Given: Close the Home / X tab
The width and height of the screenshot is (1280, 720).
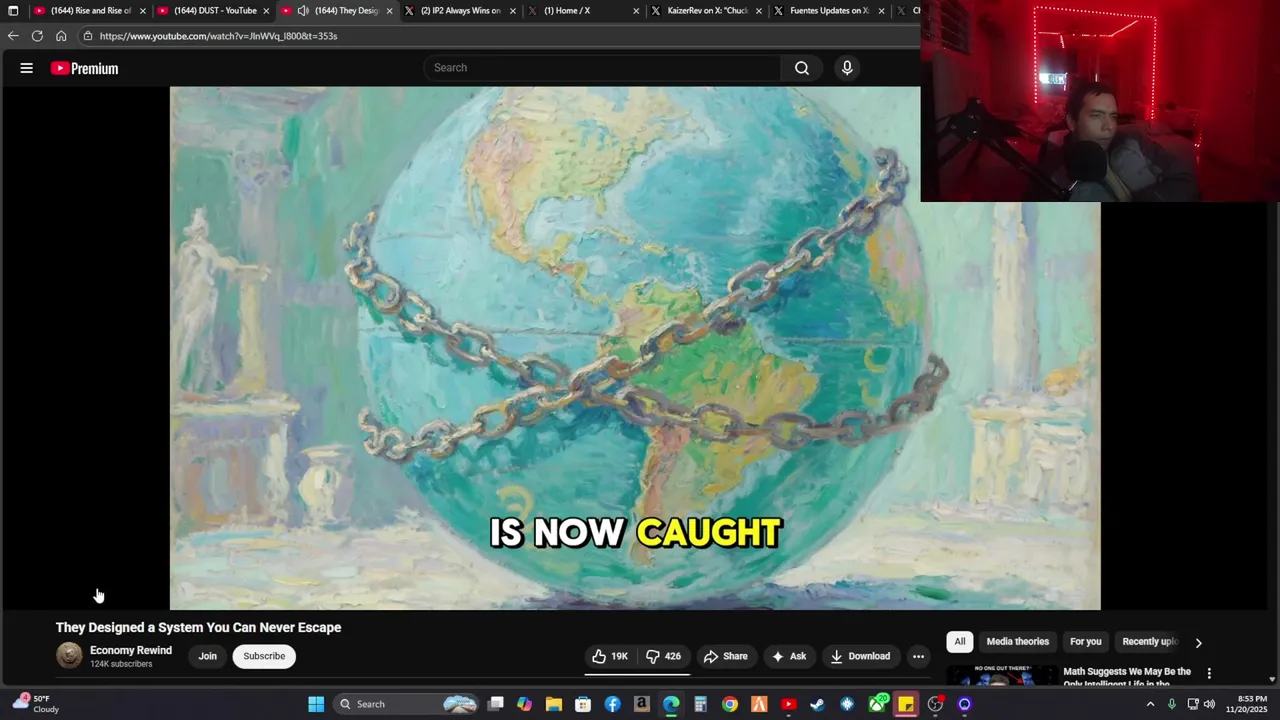Looking at the screenshot, I should click(x=636, y=11).
